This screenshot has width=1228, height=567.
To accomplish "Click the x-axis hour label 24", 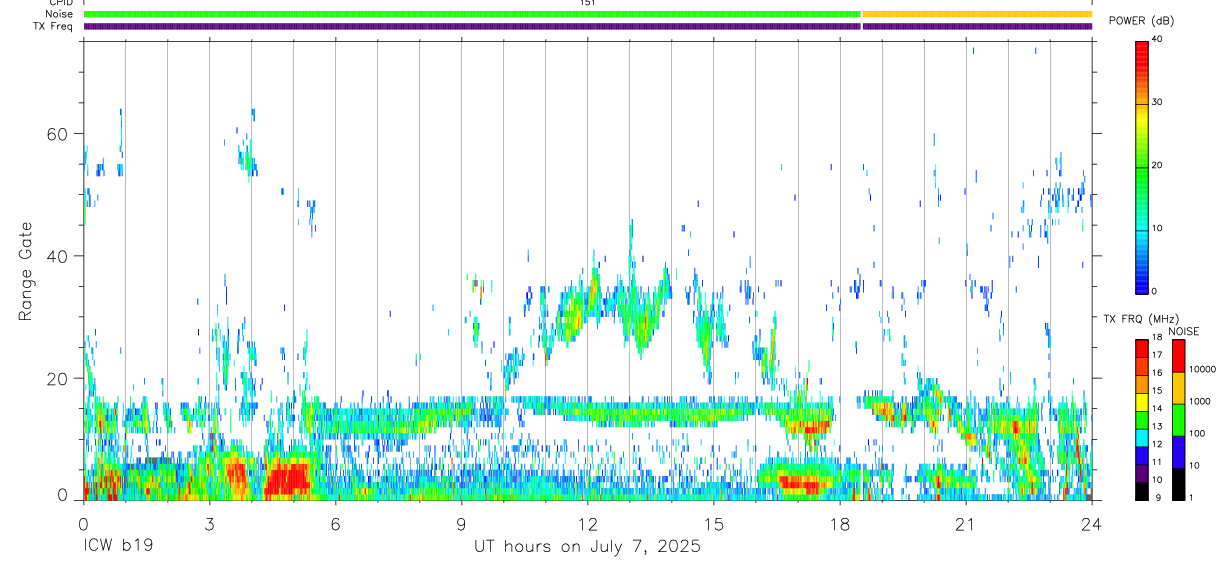I will 1092,524.
